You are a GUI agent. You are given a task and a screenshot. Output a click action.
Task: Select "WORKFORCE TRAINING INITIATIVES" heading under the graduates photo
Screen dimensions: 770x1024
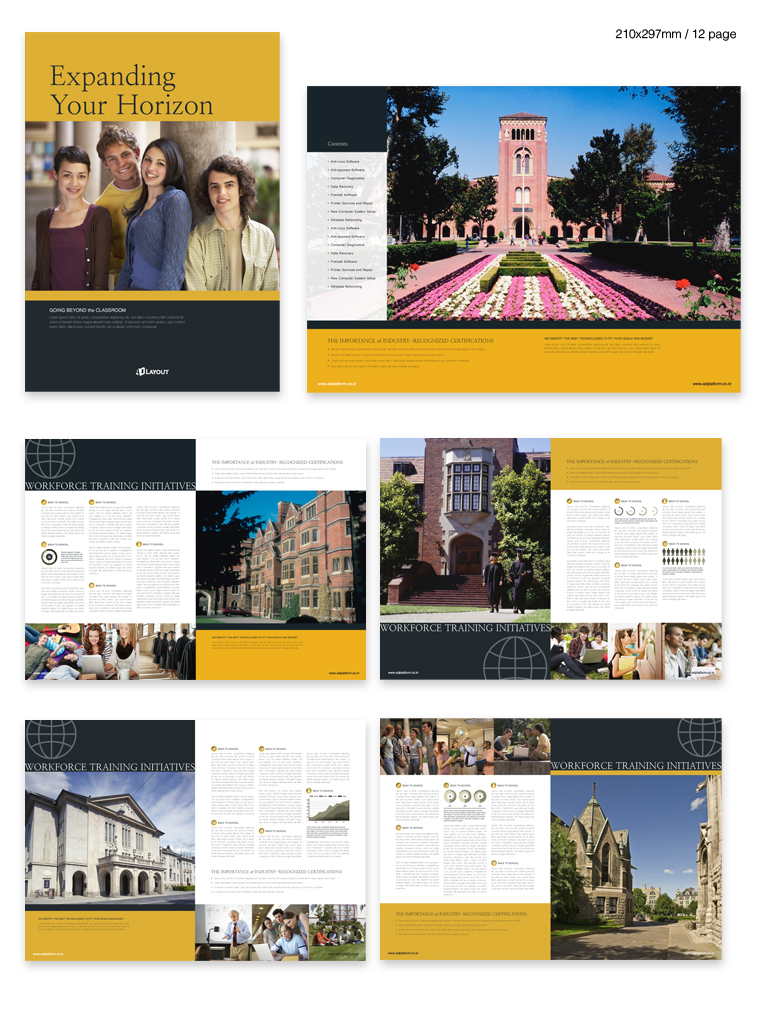[465, 628]
